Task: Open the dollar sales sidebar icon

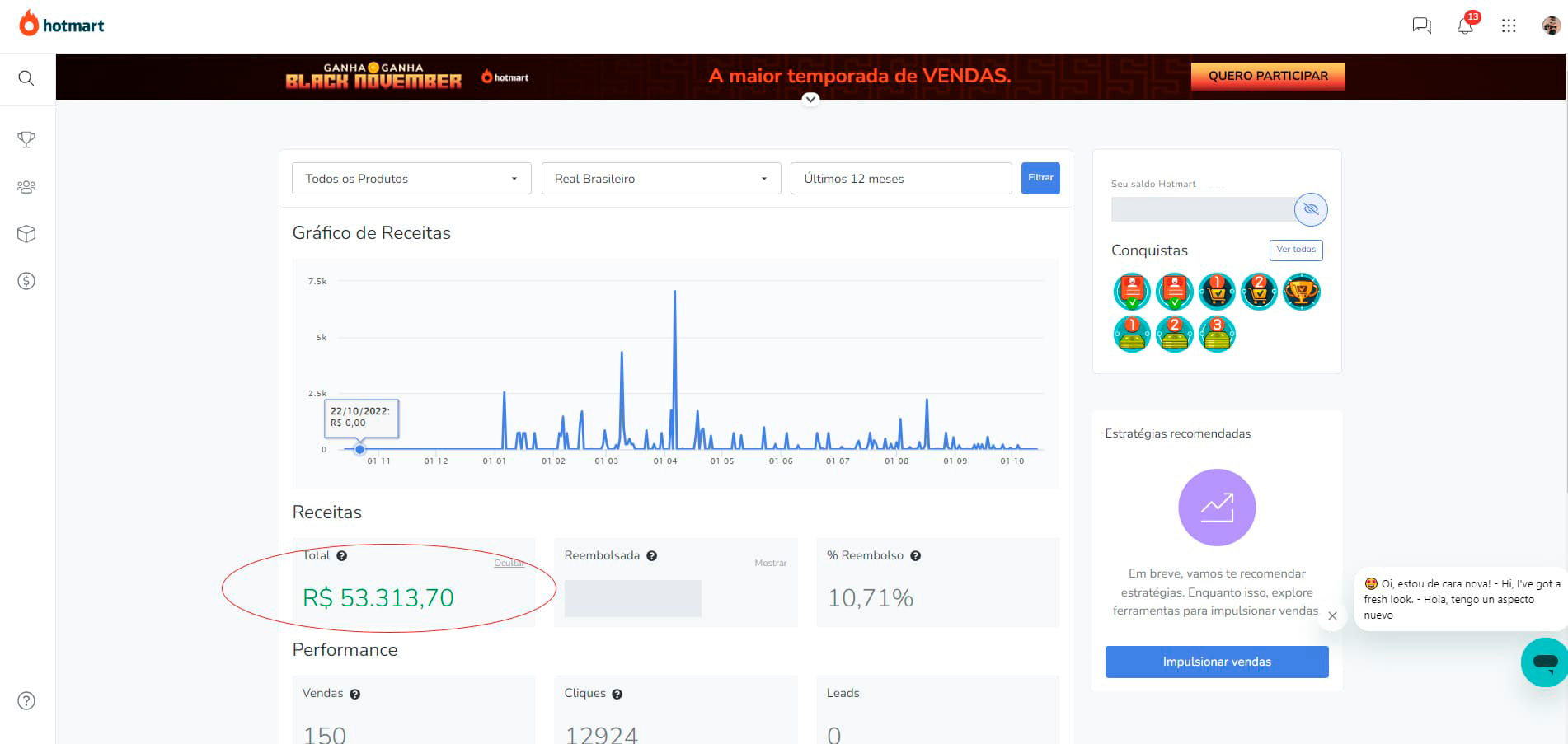Action: pyautogui.click(x=26, y=281)
